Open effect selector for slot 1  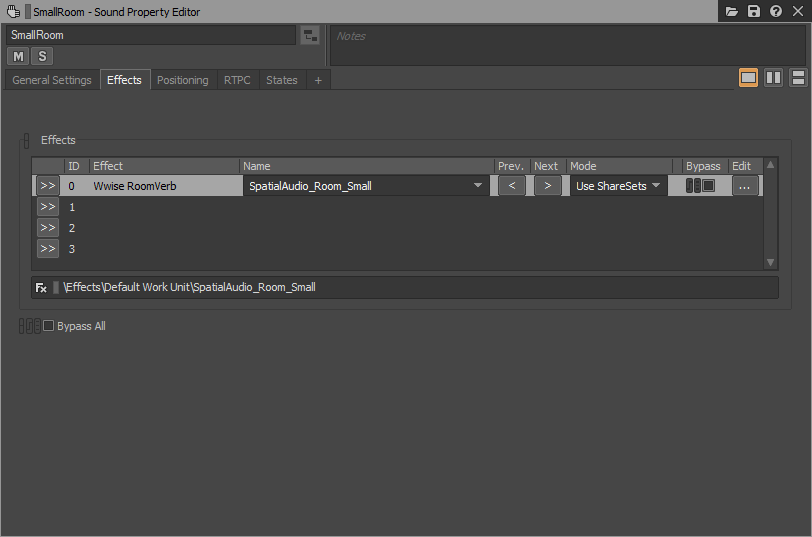click(48, 207)
